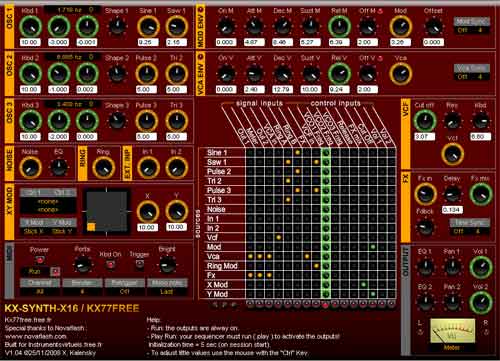
Task: Click the Meter label under the VU meter
Action: (x=452, y=348)
